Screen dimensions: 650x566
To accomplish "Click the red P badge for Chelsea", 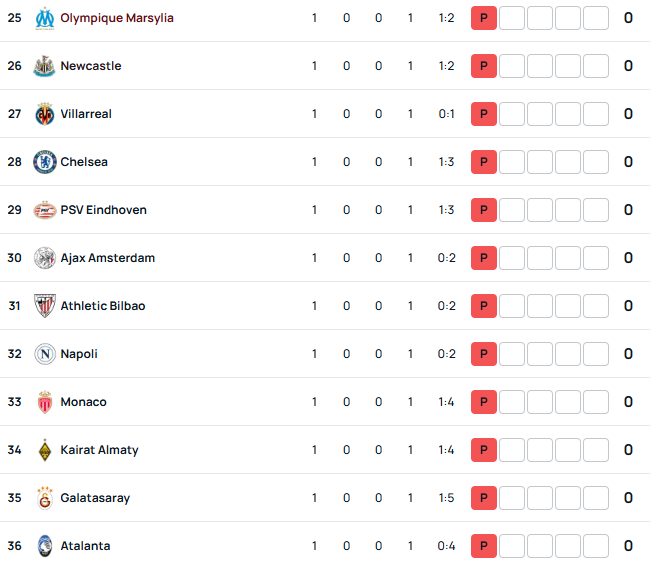I will (x=484, y=162).
